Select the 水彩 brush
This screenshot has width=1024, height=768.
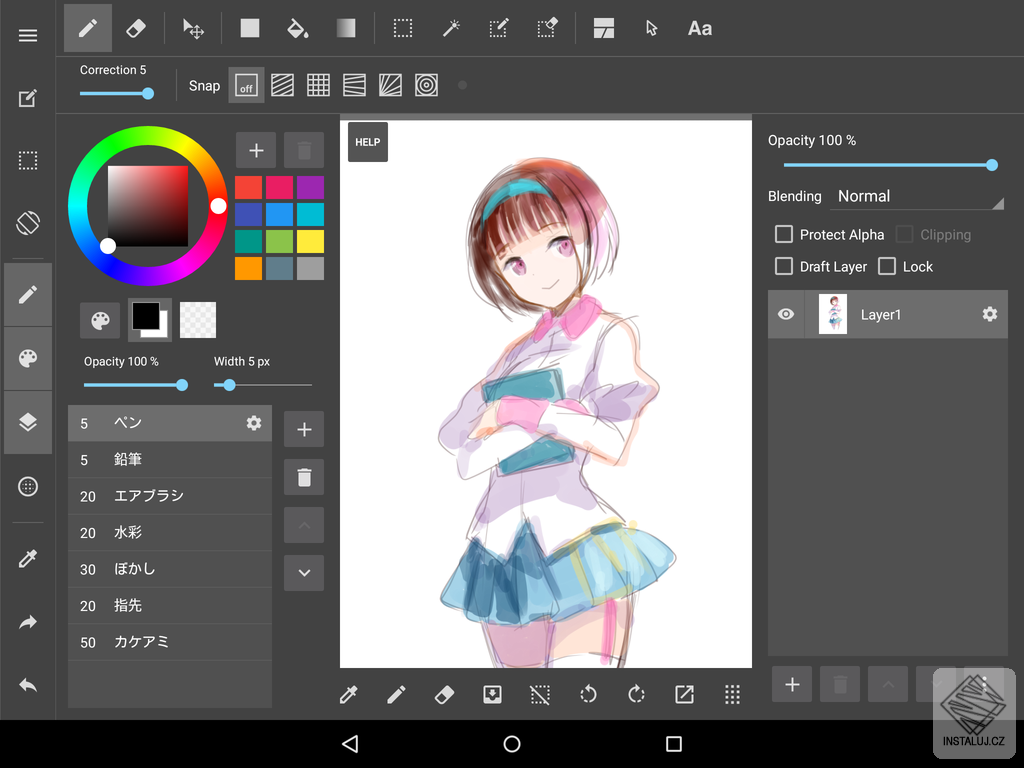tap(170, 533)
